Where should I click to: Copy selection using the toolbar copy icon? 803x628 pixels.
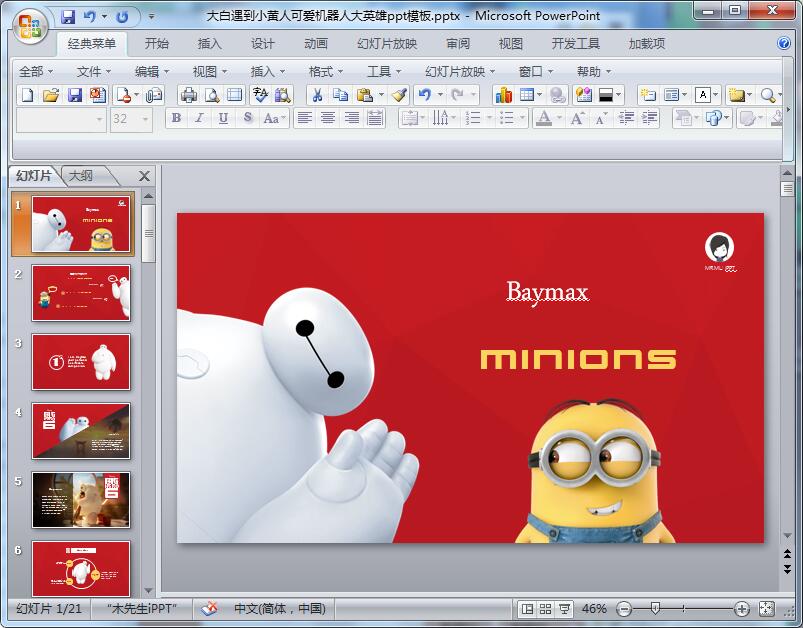tap(340, 95)
